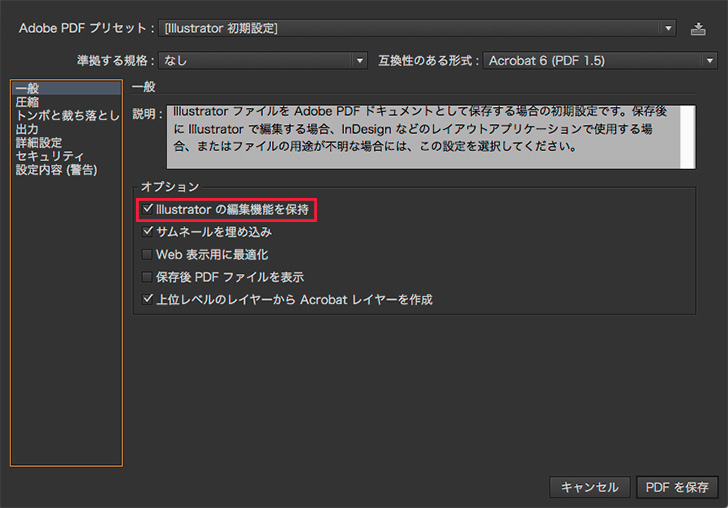The height and width of the screenshot is (508, 728).
Task: Select 一般 in the category list
Action: click(67, 88)
